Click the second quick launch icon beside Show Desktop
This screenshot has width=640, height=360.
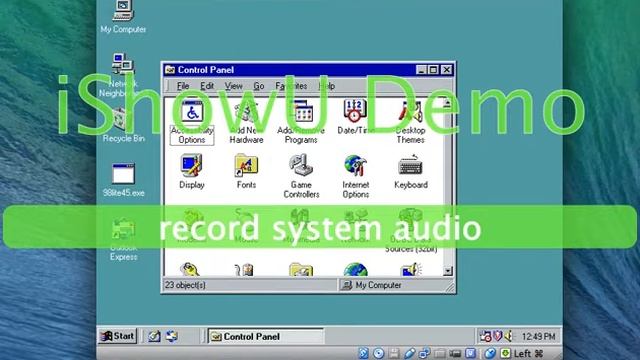coord(172,336)
